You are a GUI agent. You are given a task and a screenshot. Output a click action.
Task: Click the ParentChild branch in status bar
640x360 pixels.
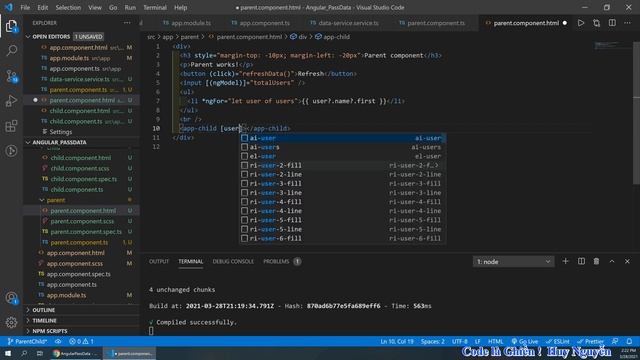tap(27, 341)
